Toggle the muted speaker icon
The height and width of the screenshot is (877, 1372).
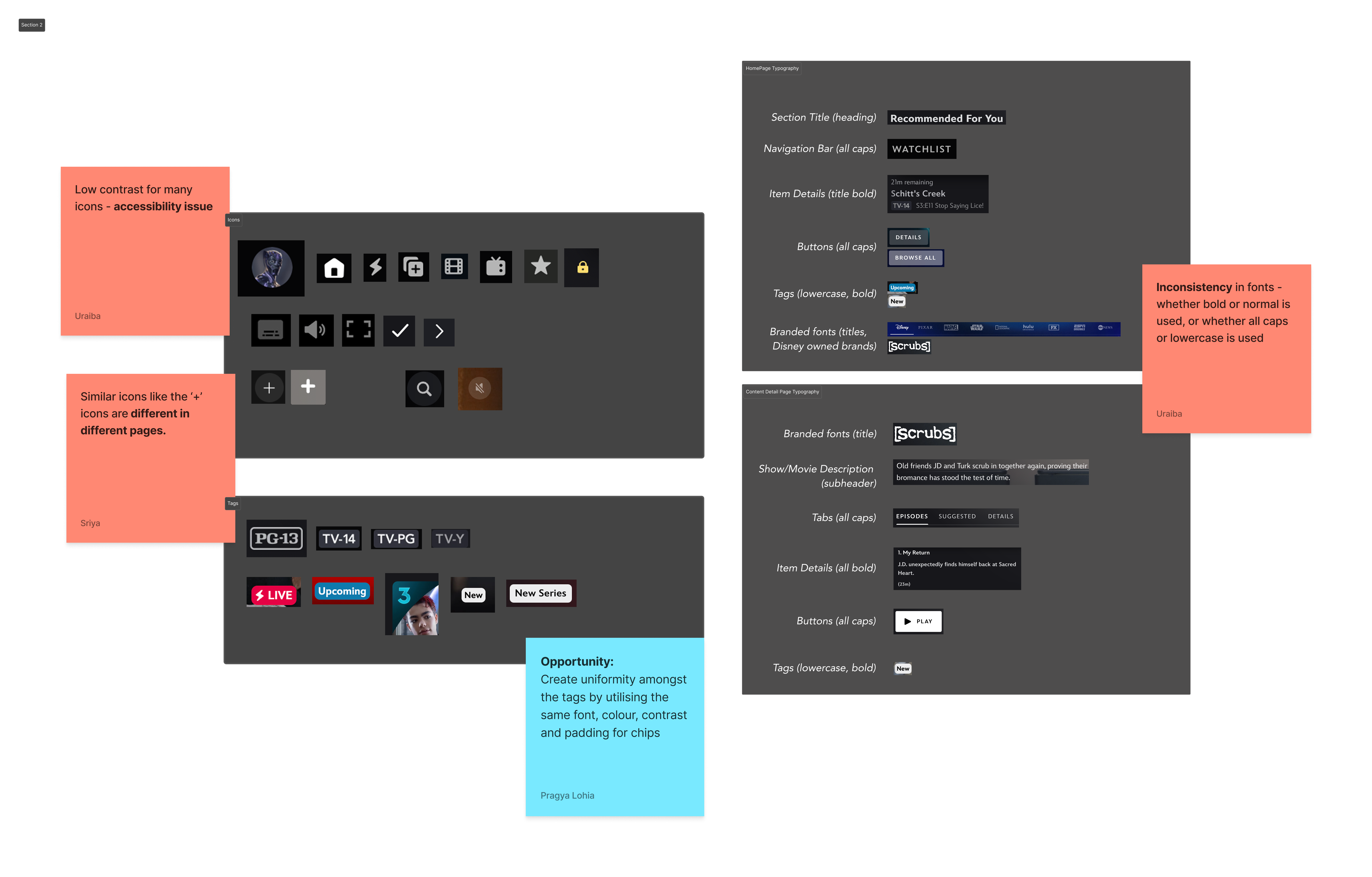(480, 389)
